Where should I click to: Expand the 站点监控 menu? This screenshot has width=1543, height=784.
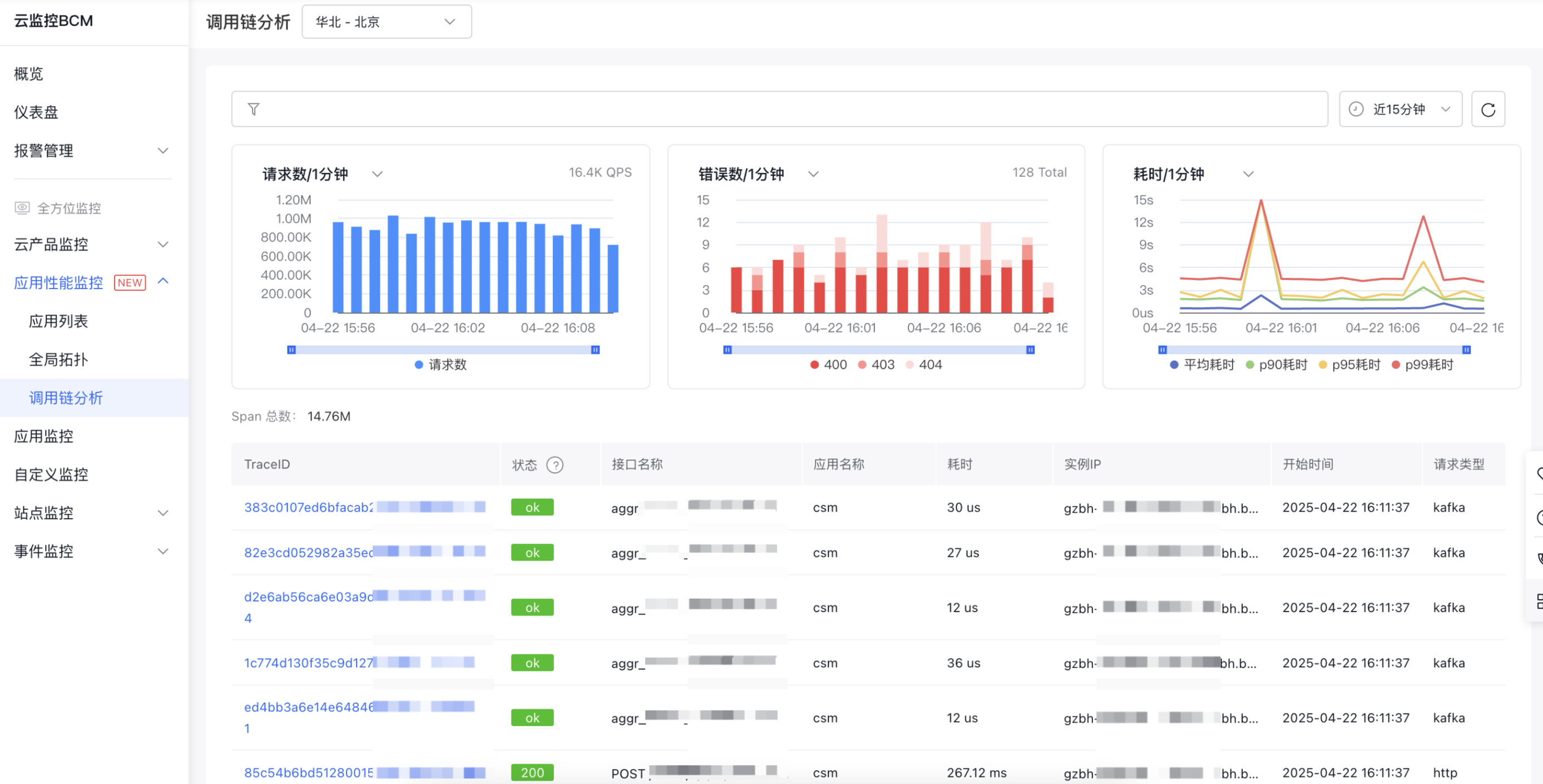click(162, 513)
